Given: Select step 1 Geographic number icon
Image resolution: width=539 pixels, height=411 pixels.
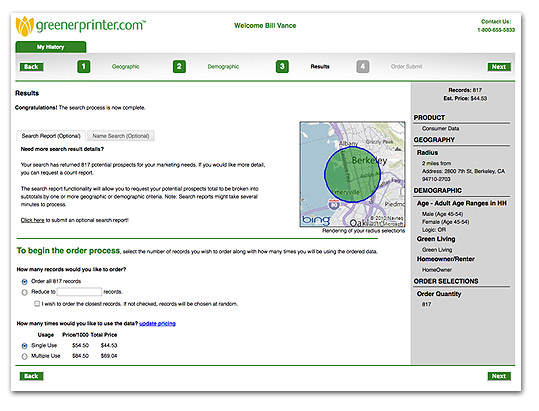Looking at the screenshot, I should tap(84, 66).
